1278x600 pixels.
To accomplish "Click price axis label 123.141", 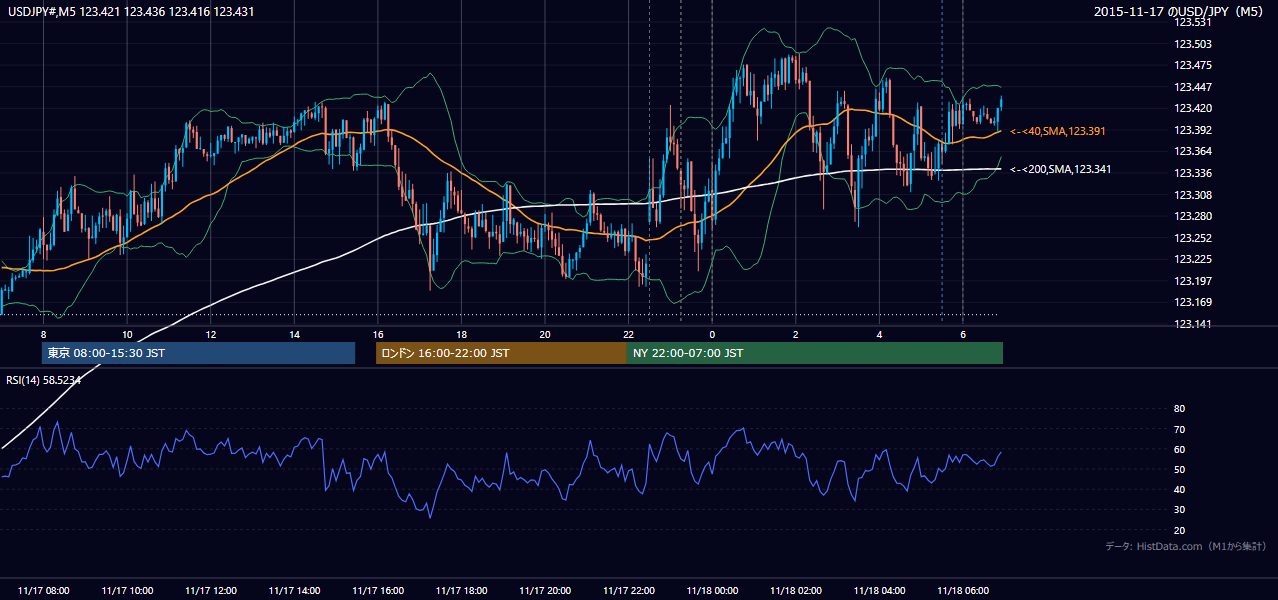I will 1192,324.
